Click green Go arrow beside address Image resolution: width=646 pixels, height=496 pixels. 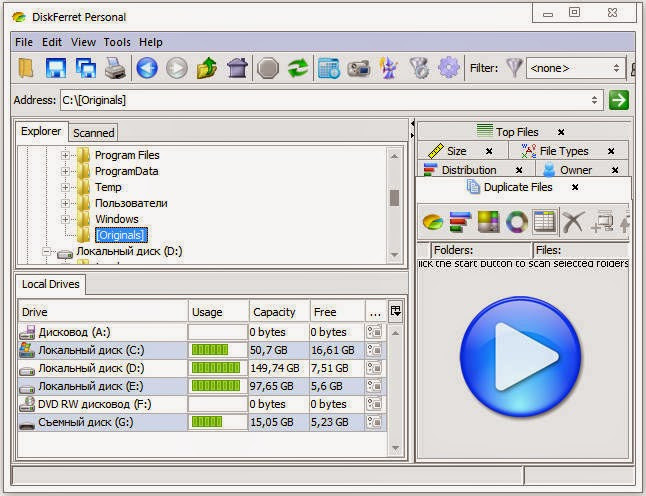[x=618, y=100]
